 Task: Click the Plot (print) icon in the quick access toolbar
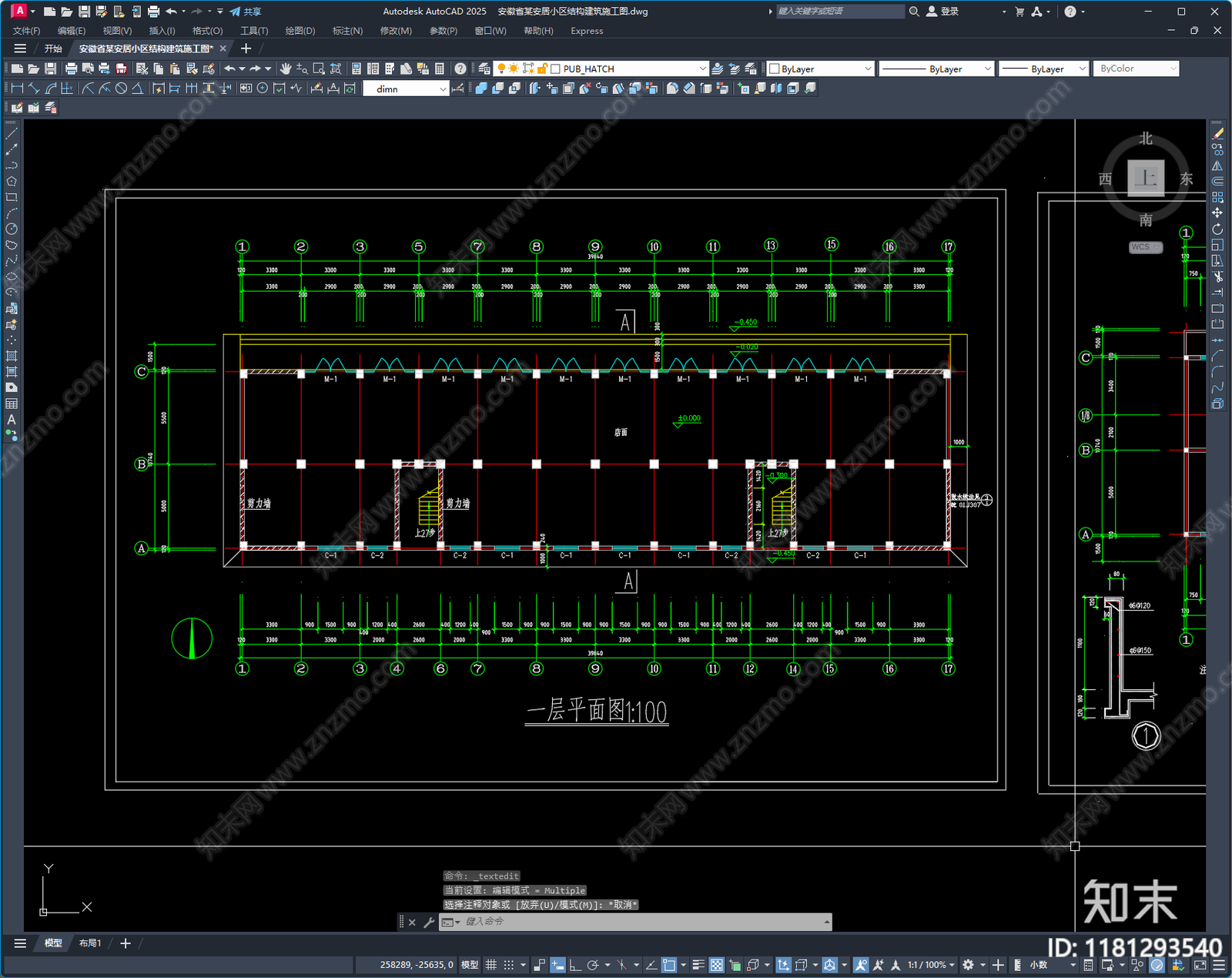click(153, 12)
